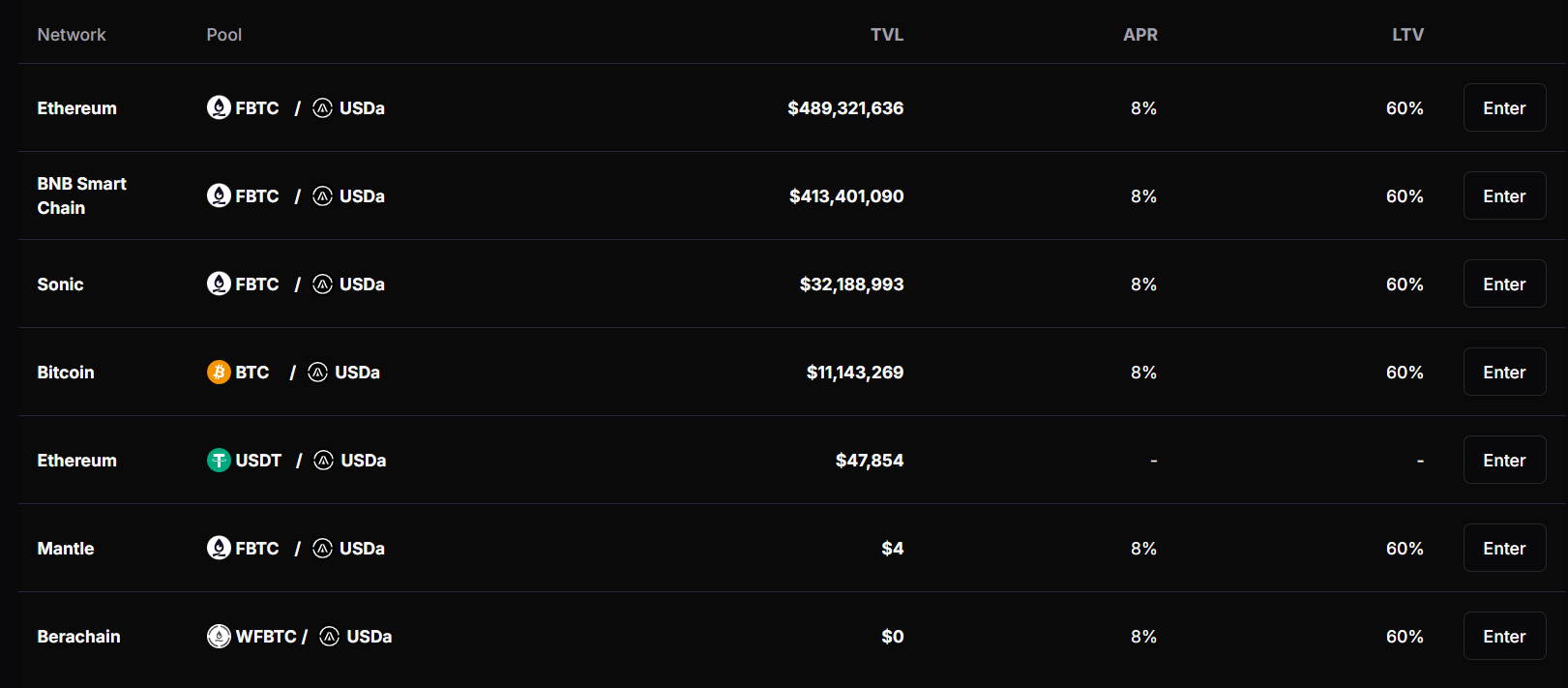Enter the Berachain WFBTC pool
Image resolution: width=1568 pixels, height=688 pixels.
click(x=1504, y=637)
